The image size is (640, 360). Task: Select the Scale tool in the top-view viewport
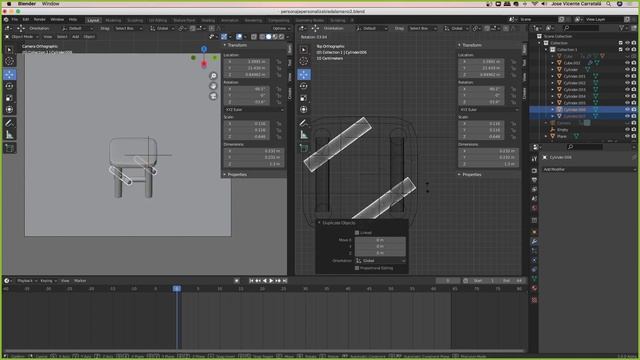(304, 98)
